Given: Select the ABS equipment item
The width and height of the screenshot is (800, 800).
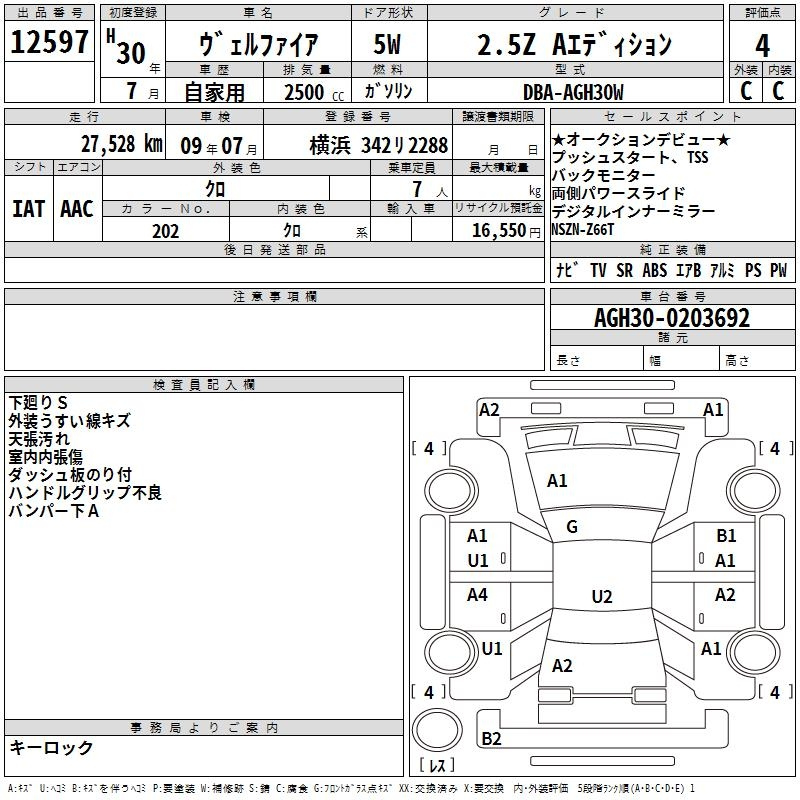Looking at the screenshot, I should [654, 270].
